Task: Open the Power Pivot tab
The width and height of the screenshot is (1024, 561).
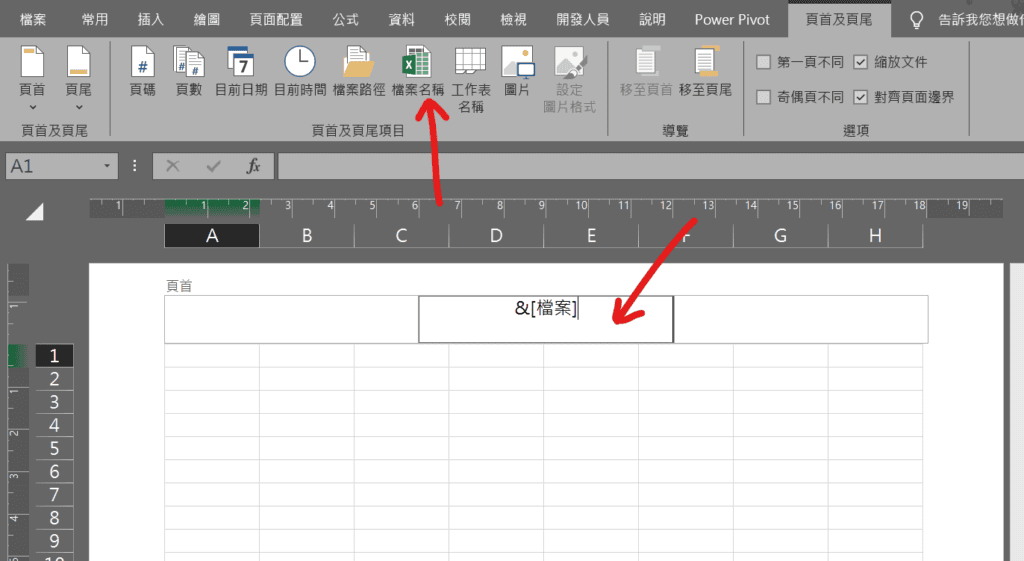Action: click(x=732, y=19)
